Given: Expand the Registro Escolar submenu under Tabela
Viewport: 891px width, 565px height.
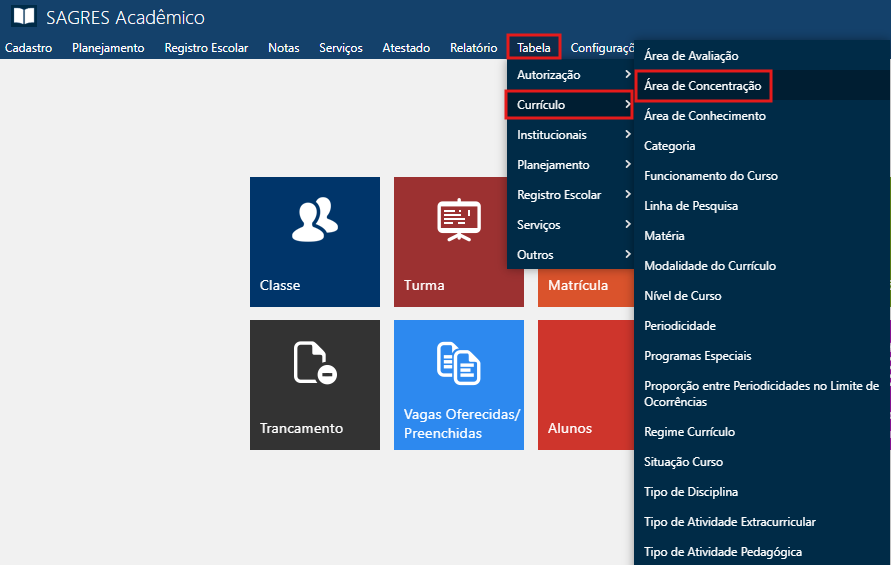Looking at the screenshot, I should click(x=570, y=195).
